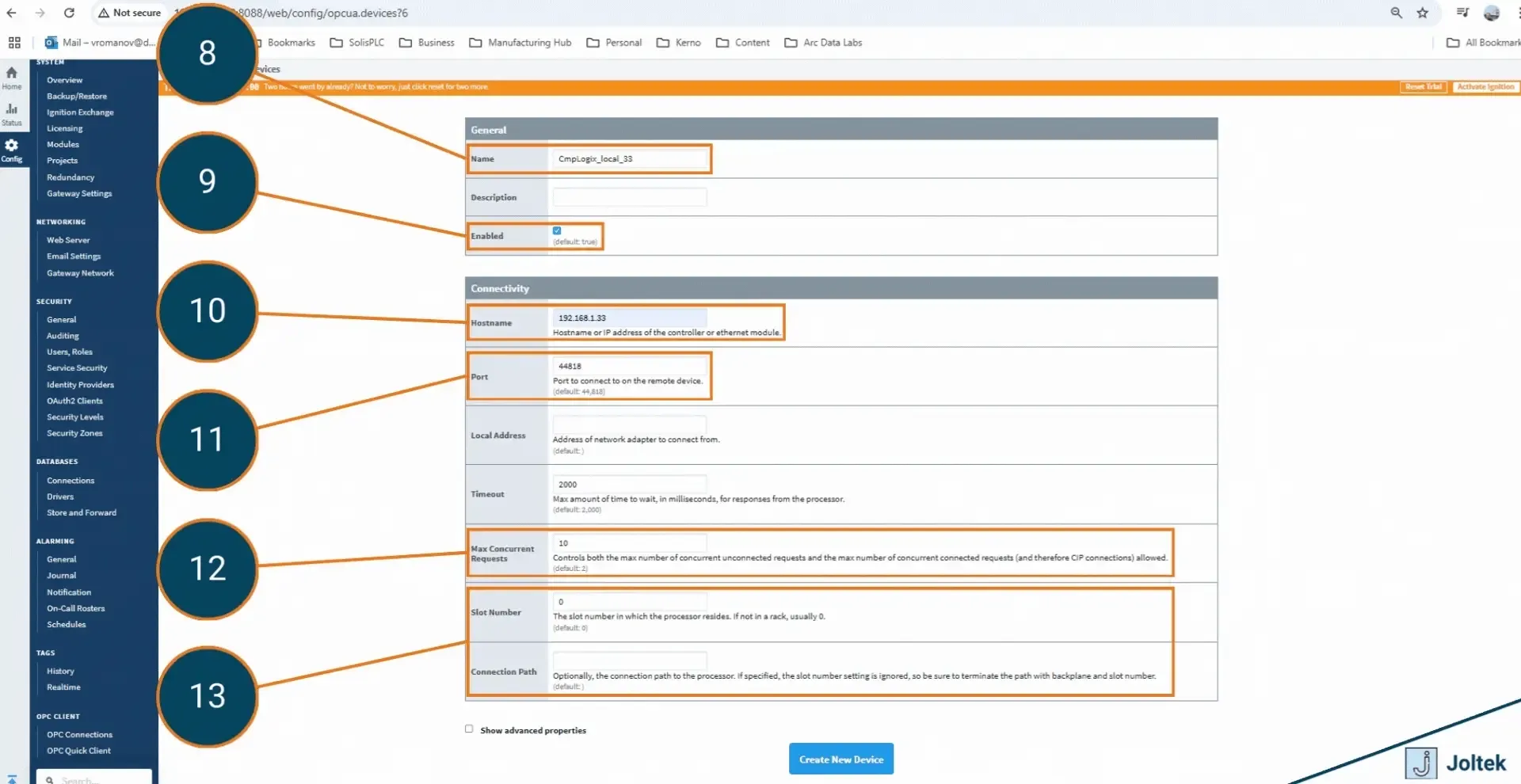Bookmark this page with star icon
Image resolution: width=1521 pixels, height=784 pixels.
[x=1422, y=13]
